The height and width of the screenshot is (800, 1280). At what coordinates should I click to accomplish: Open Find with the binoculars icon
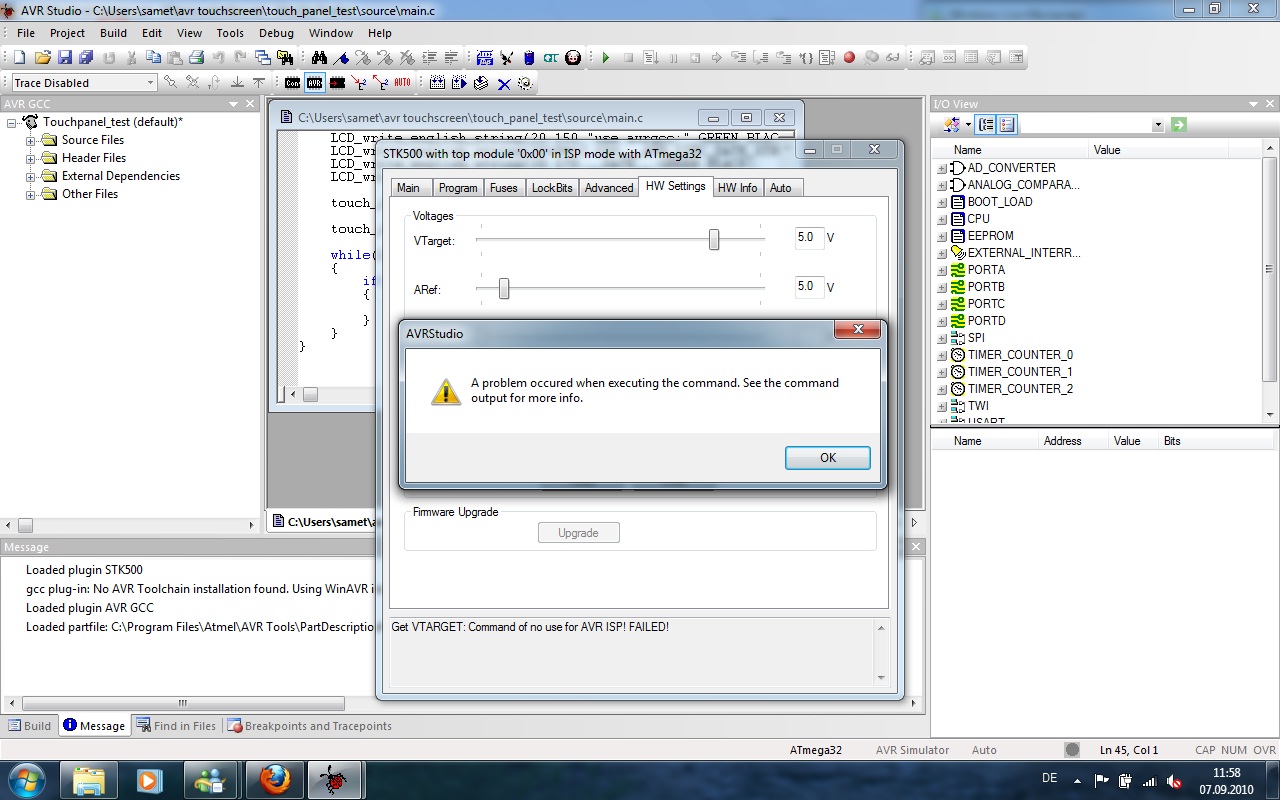pos(318,57)
